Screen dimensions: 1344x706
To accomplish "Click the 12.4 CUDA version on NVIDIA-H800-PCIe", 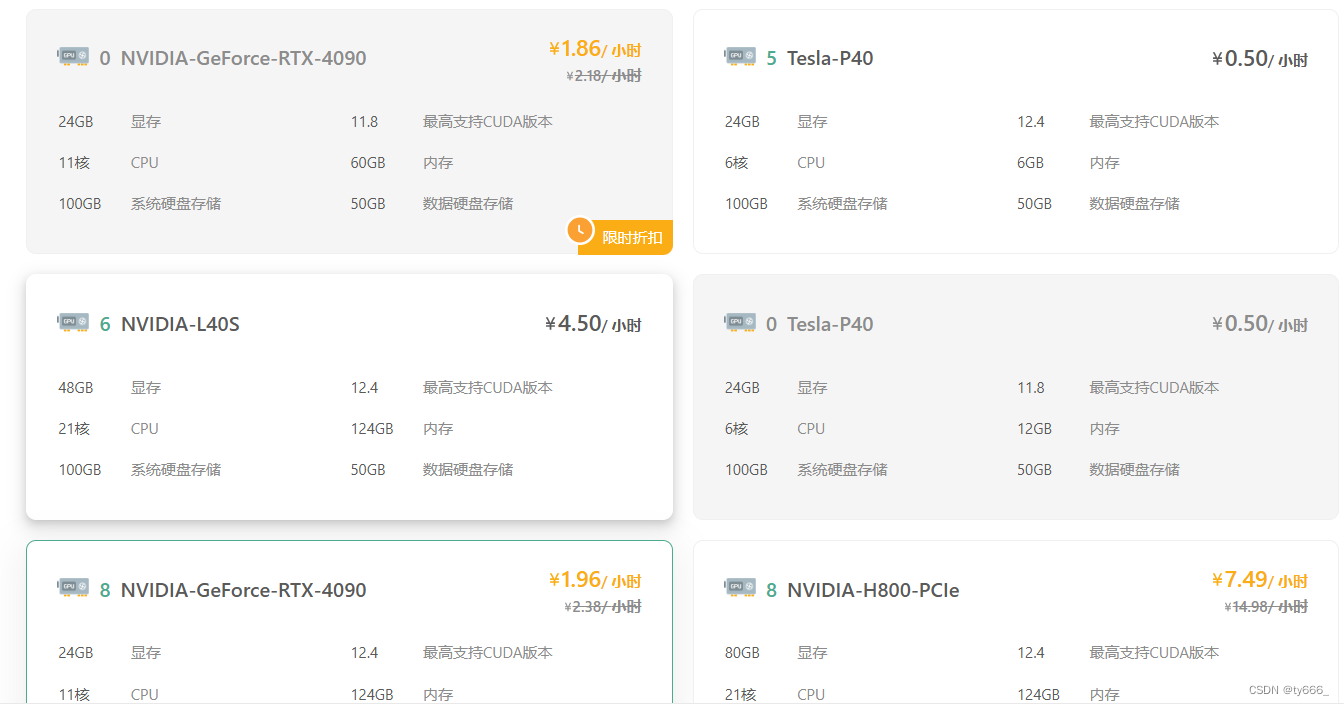I will coord(1031,653).
